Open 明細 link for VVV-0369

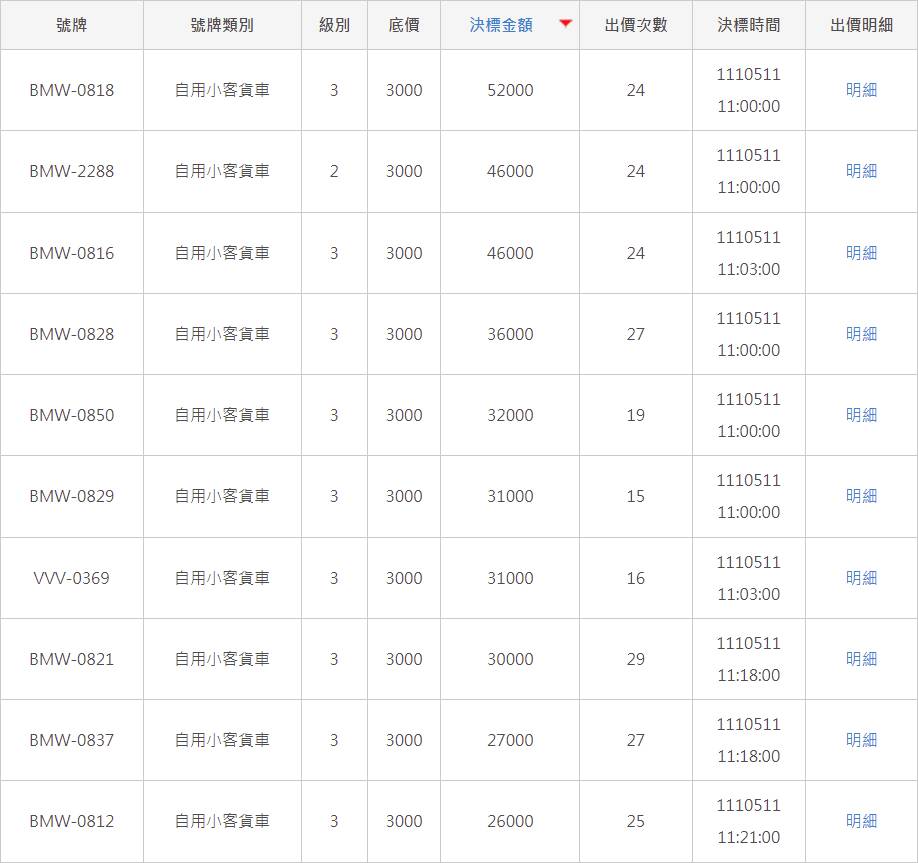click(x=862, y=578)
